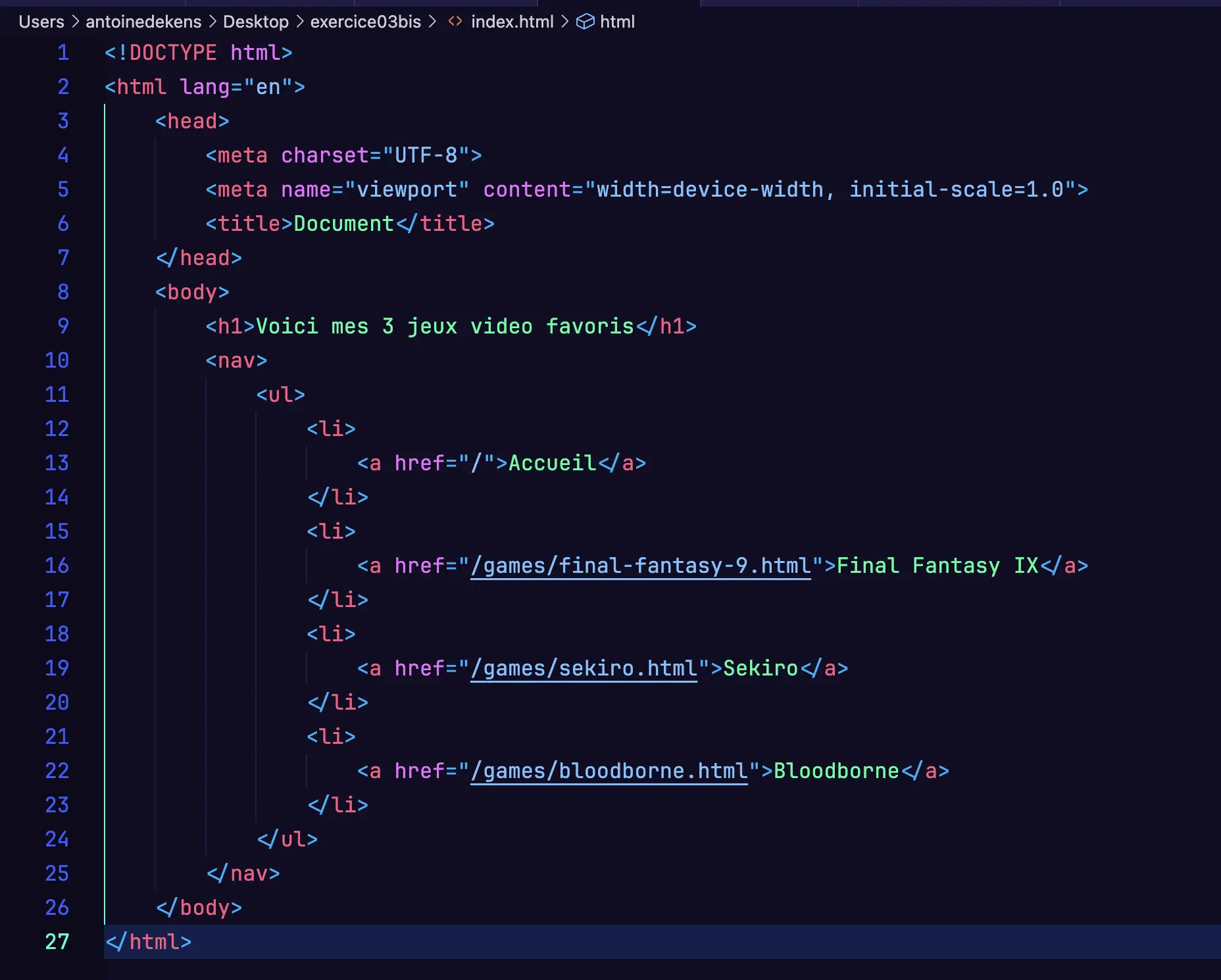
Task: Place cursor on Accueil link text
Action: (552, 463)
